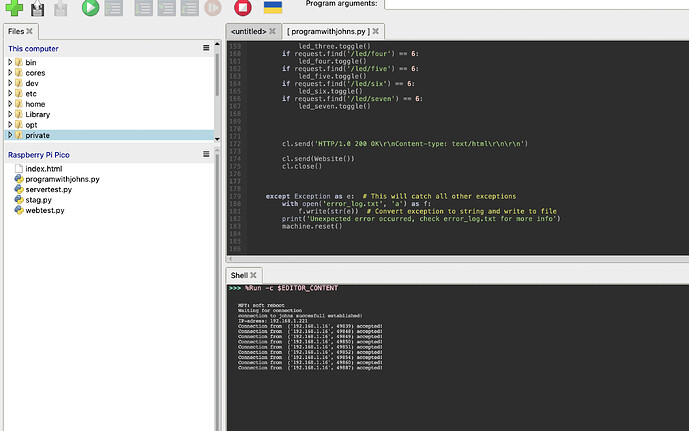Screen dimensions: 689x431
Task: Select the private folder row
Action: click(109, 135)
